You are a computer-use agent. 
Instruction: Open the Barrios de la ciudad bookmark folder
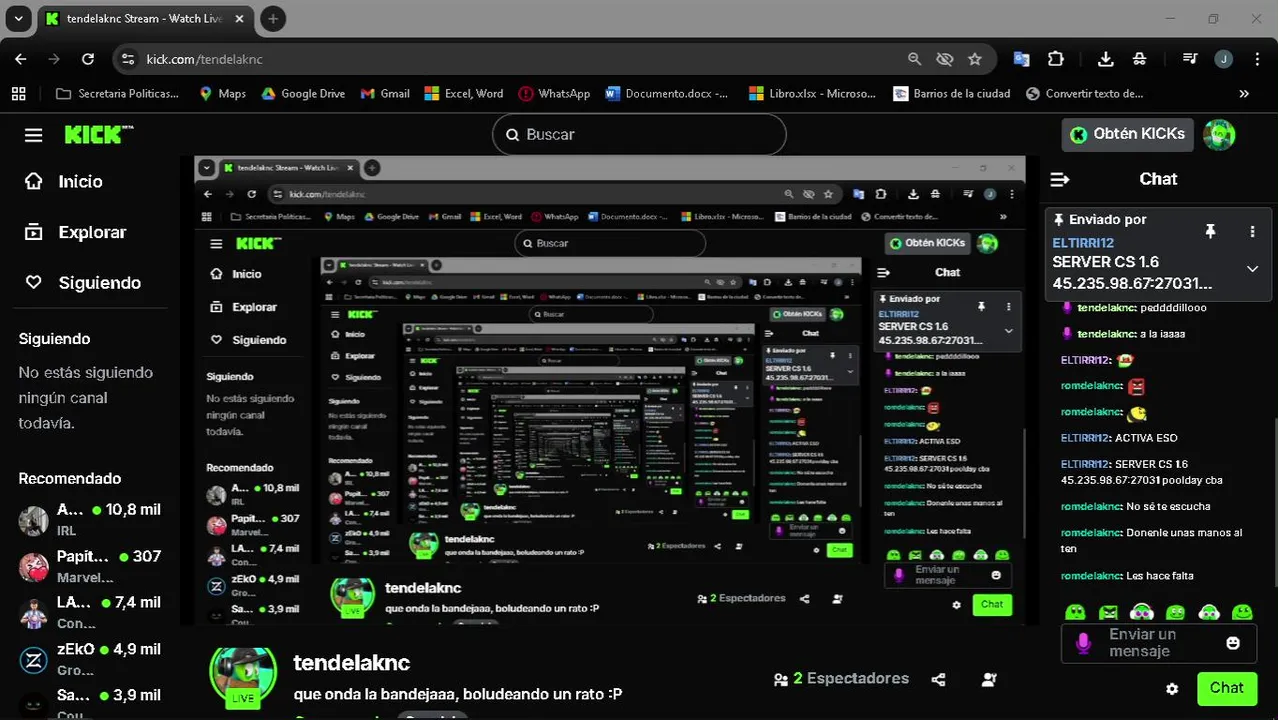tap(950, 93)
